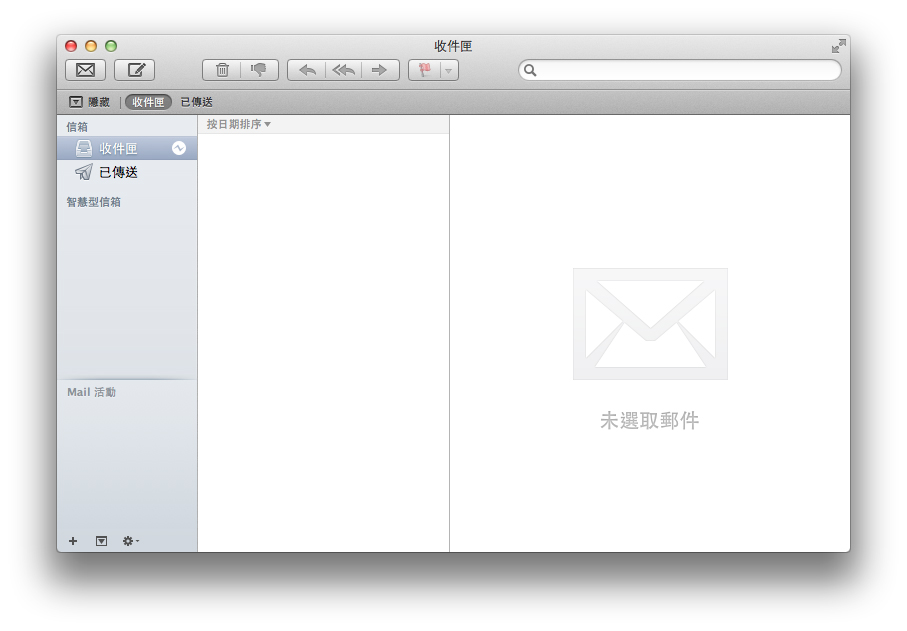Toggle the Mail 活動 panel display button

101,541
